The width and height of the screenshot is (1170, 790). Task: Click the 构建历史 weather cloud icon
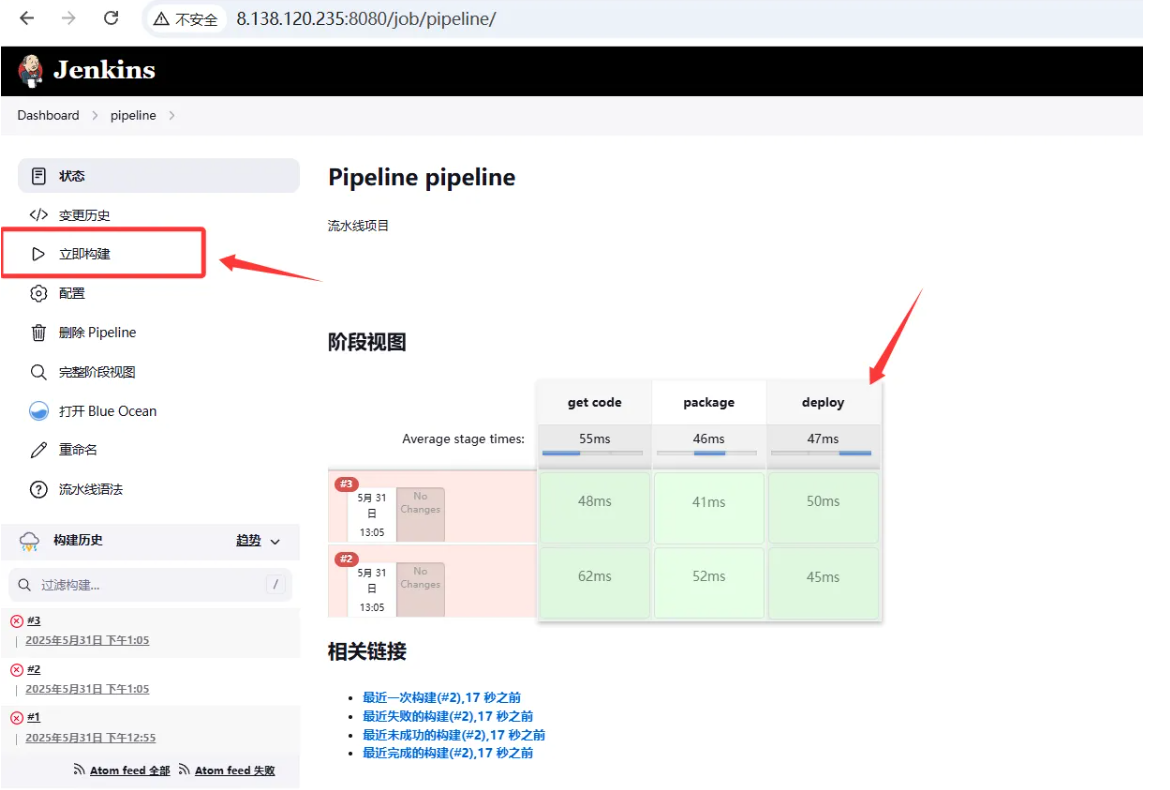click(x=30, y=541)
